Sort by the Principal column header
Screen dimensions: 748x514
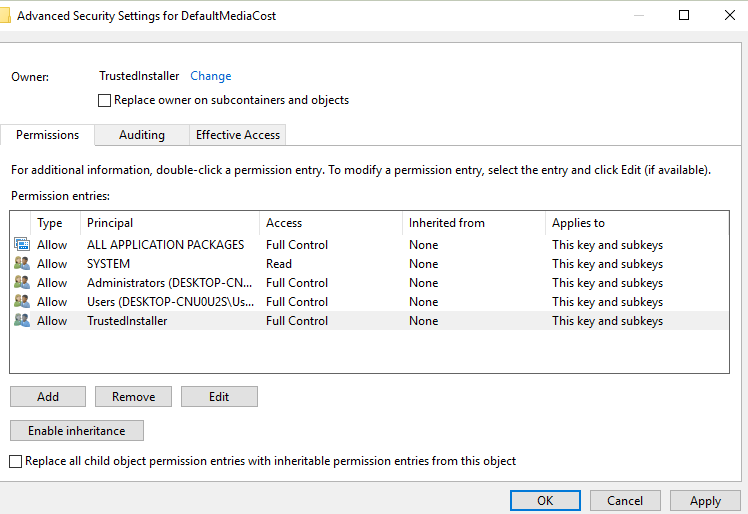[170, 223]
